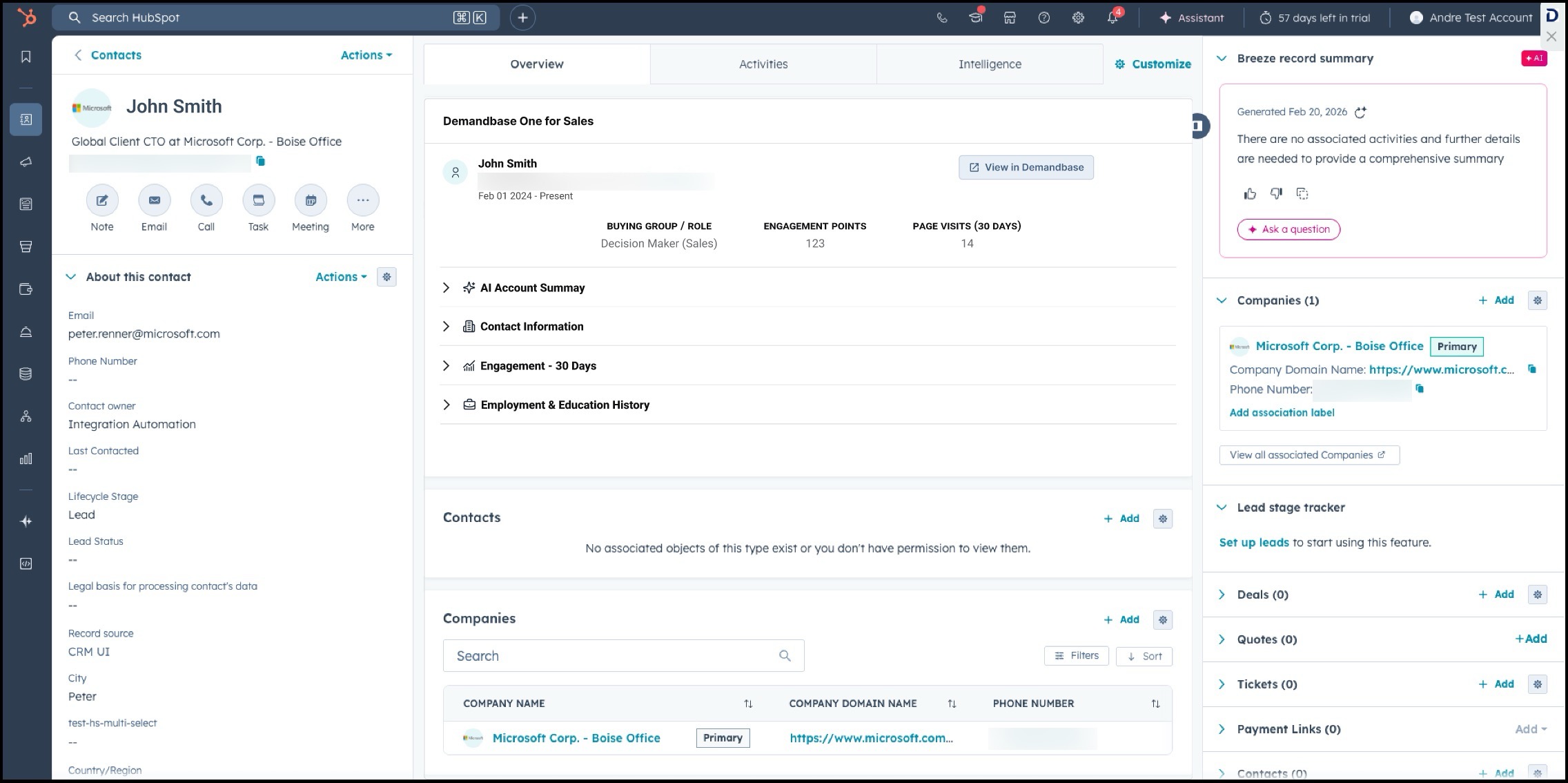Sort the table by Company Name column

click(748, 704)
